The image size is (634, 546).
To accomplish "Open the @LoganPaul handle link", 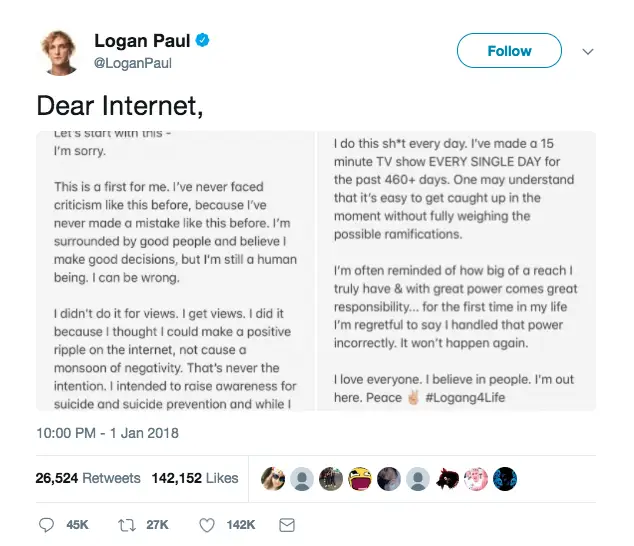I will tap(132, 63).
